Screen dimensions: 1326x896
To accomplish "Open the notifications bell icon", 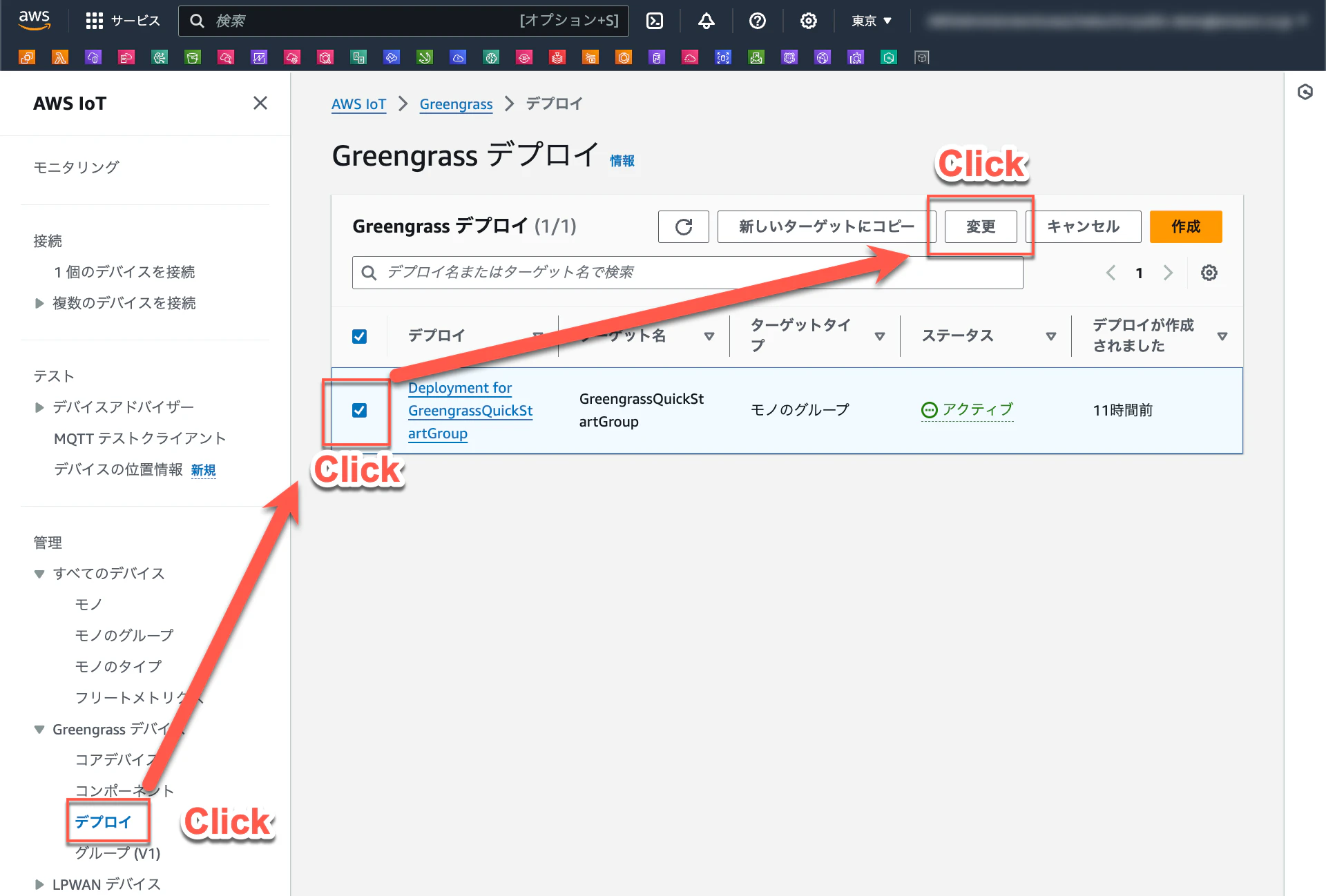I will [x=706, y=21].
